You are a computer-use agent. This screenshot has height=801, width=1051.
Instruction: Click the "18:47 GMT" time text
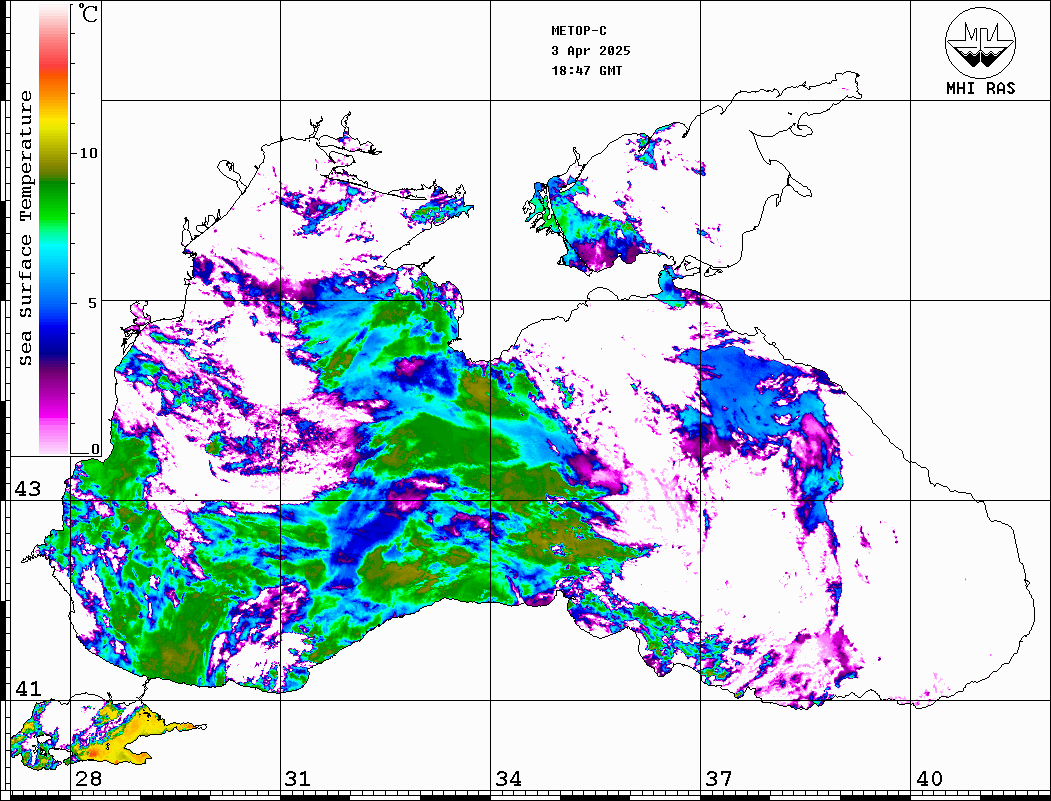tap(586, 71)
